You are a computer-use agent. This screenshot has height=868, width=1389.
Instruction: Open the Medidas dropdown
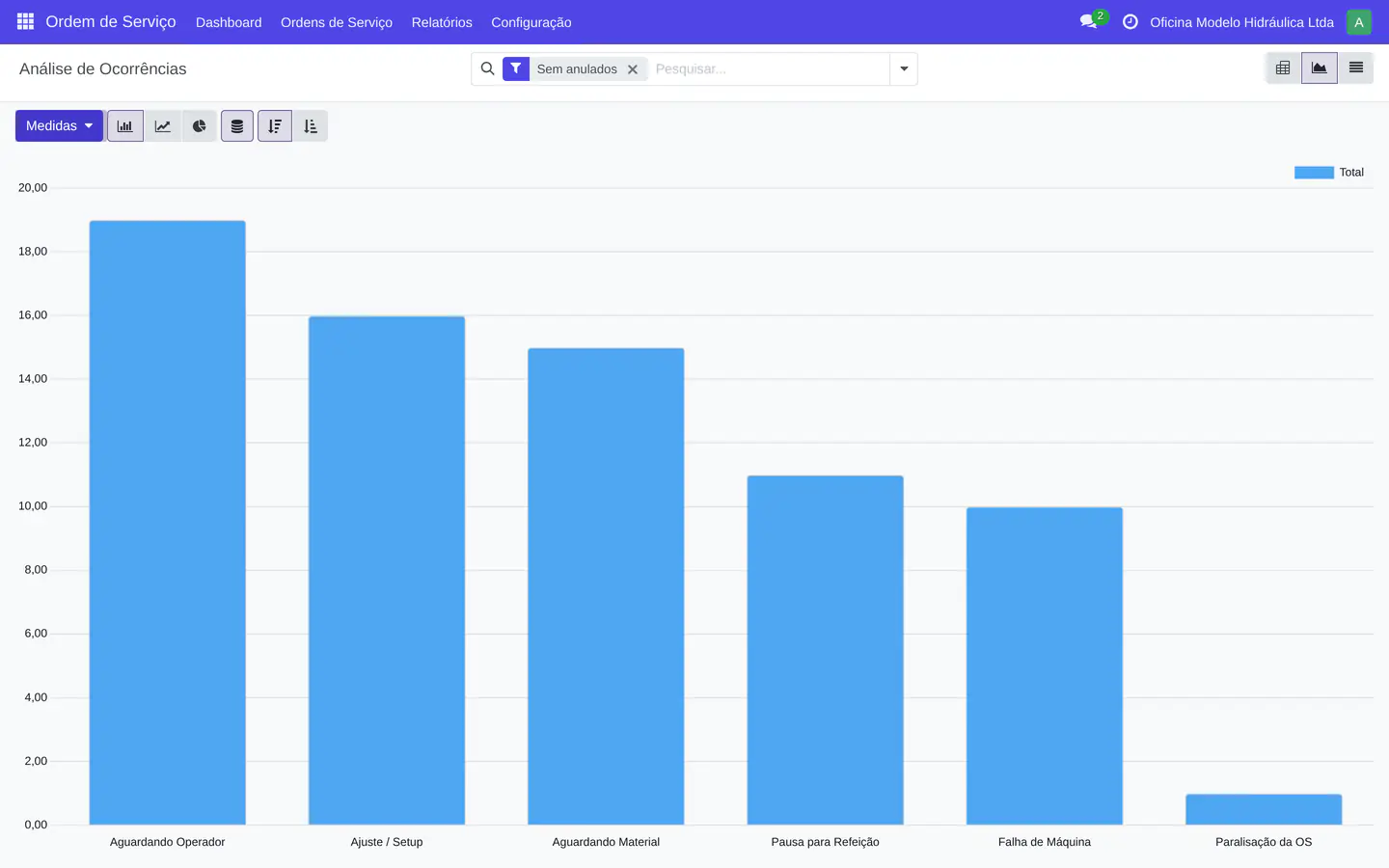59,126
